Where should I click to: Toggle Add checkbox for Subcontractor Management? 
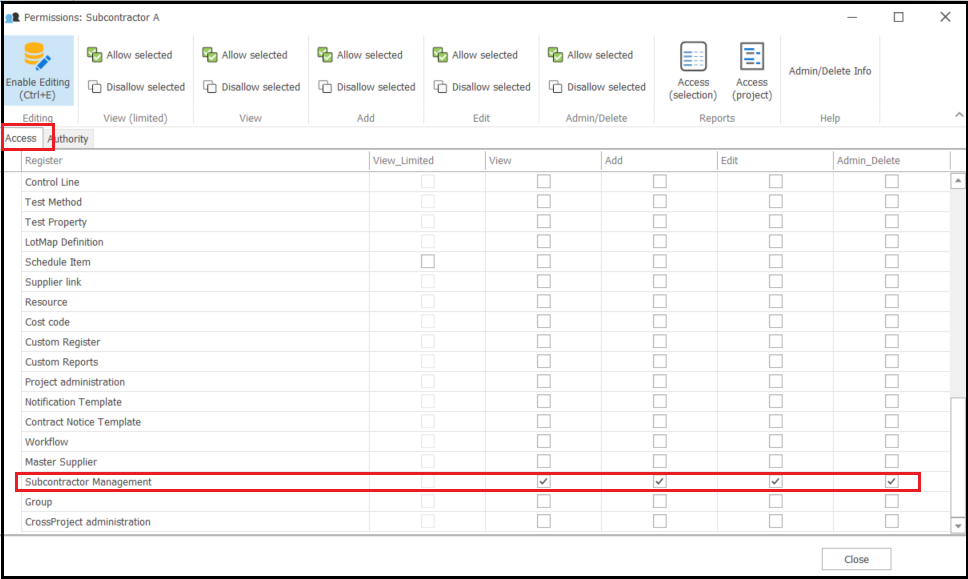click(x=660, y=481)
